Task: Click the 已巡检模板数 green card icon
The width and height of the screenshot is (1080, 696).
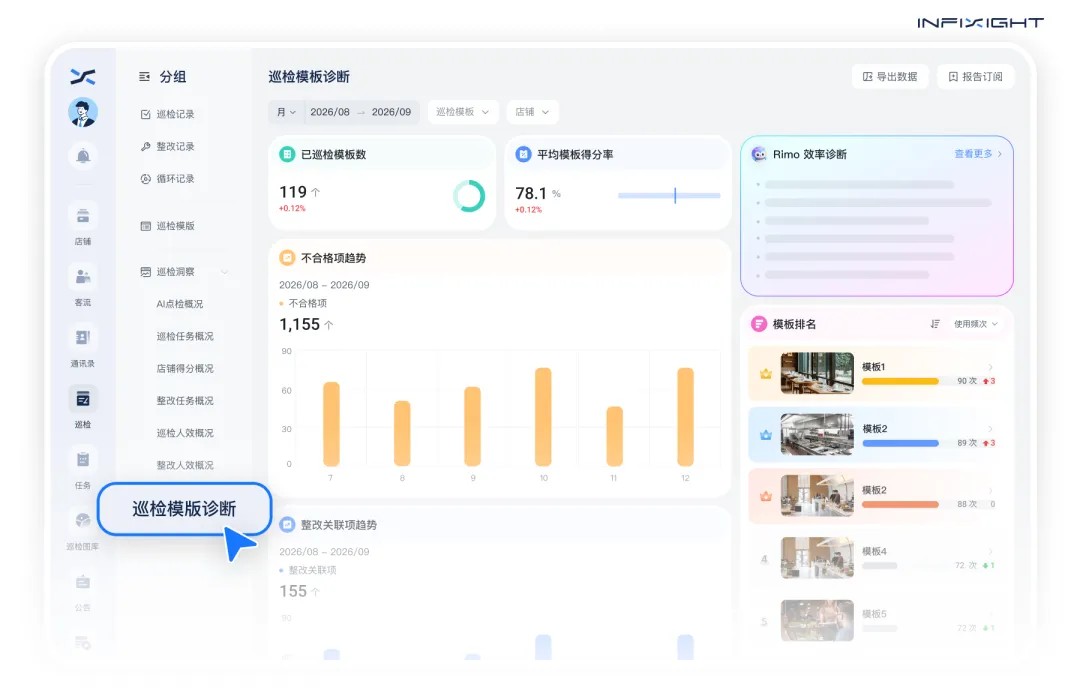Action: 287,154
